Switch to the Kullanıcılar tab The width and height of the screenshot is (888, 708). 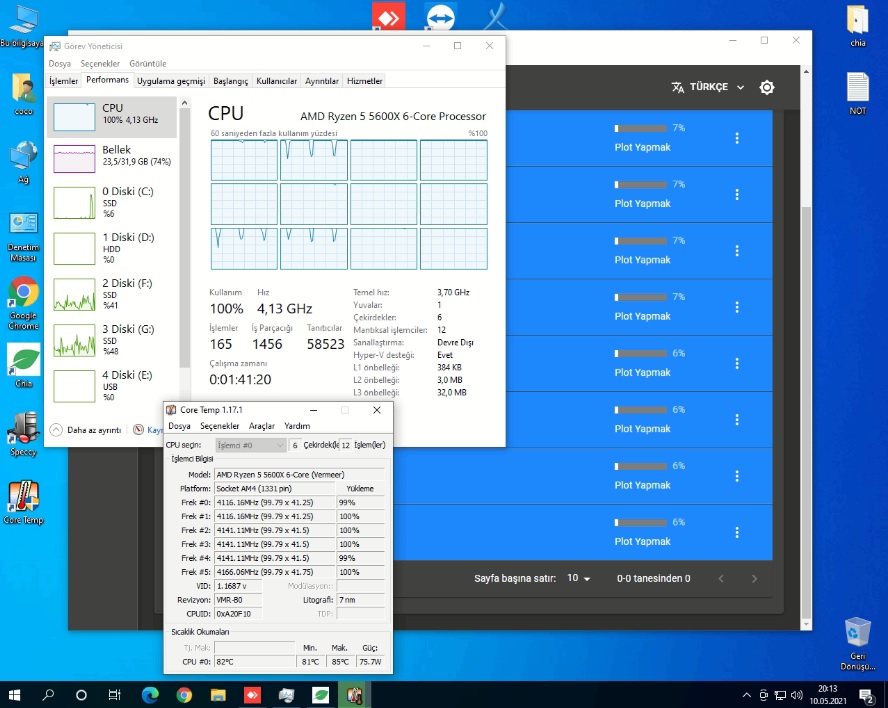pos(276,81)
